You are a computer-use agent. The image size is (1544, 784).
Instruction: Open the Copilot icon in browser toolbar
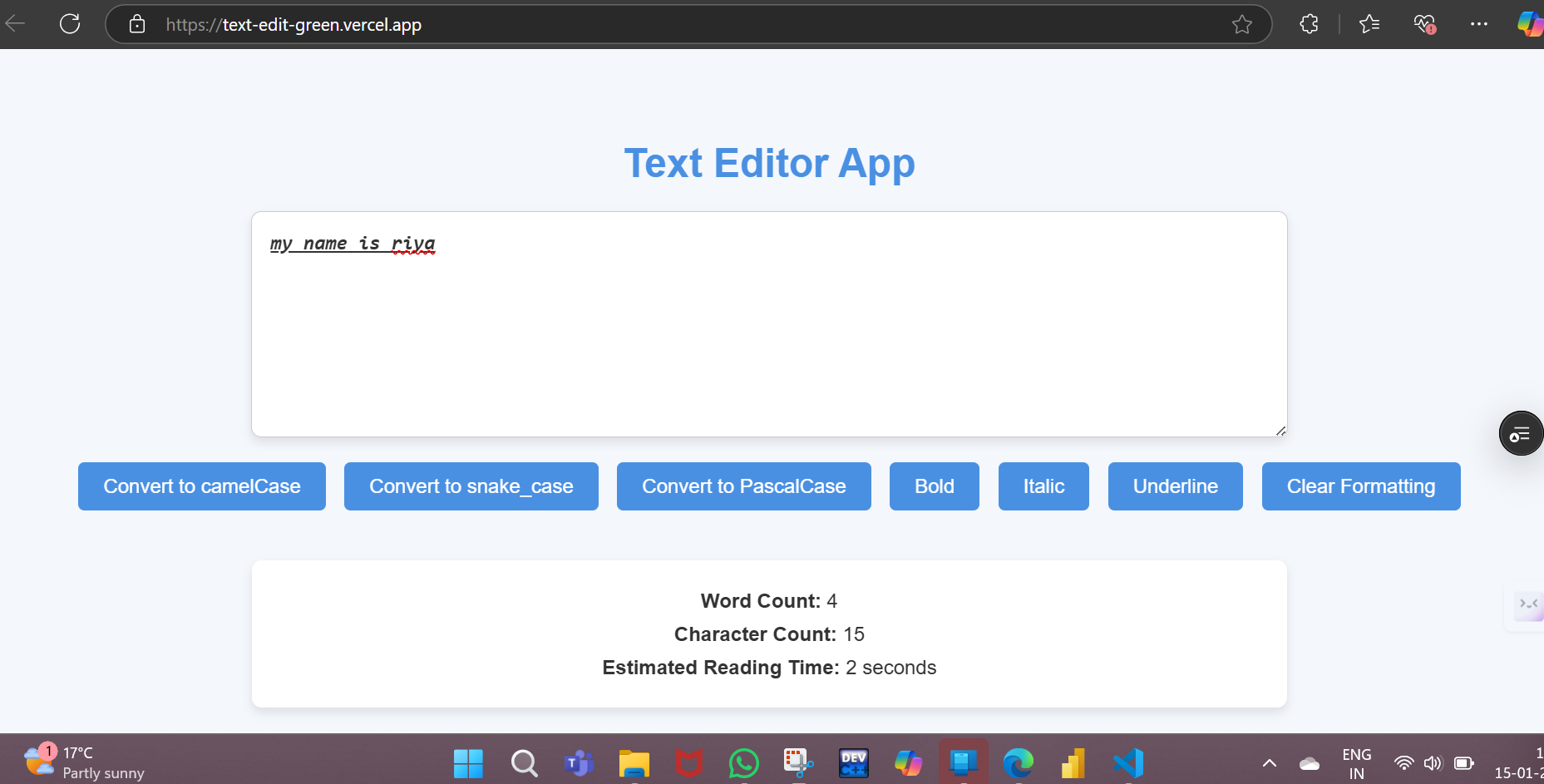pyautogui.click(x=1528, y=25)
